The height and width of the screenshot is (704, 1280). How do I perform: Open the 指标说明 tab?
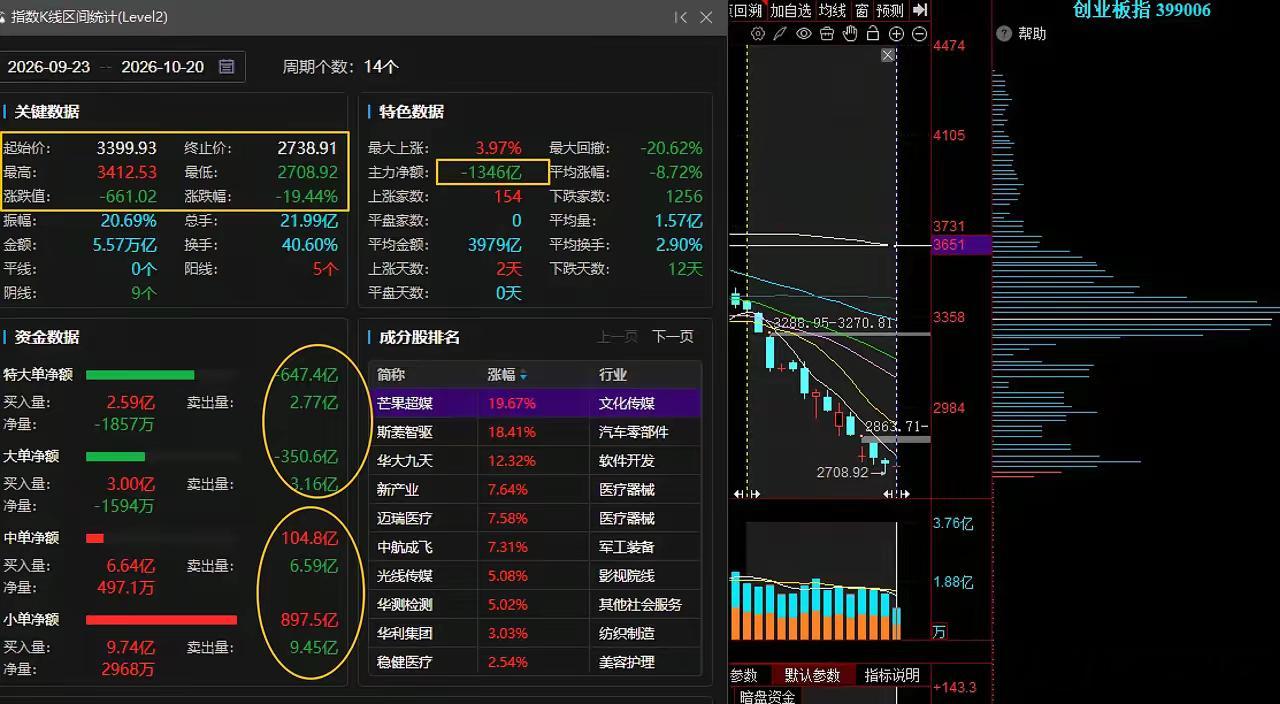click(x=892, y=675)
